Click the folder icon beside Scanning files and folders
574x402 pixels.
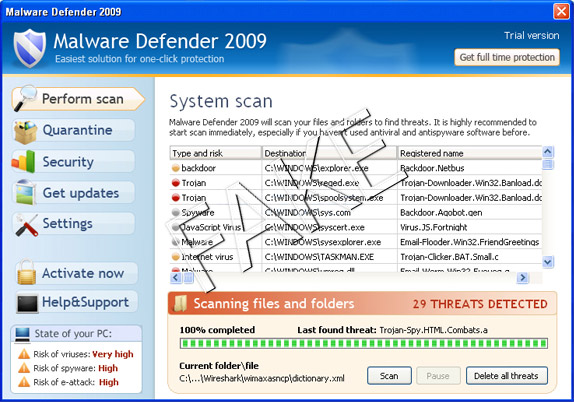pos(180,303)
